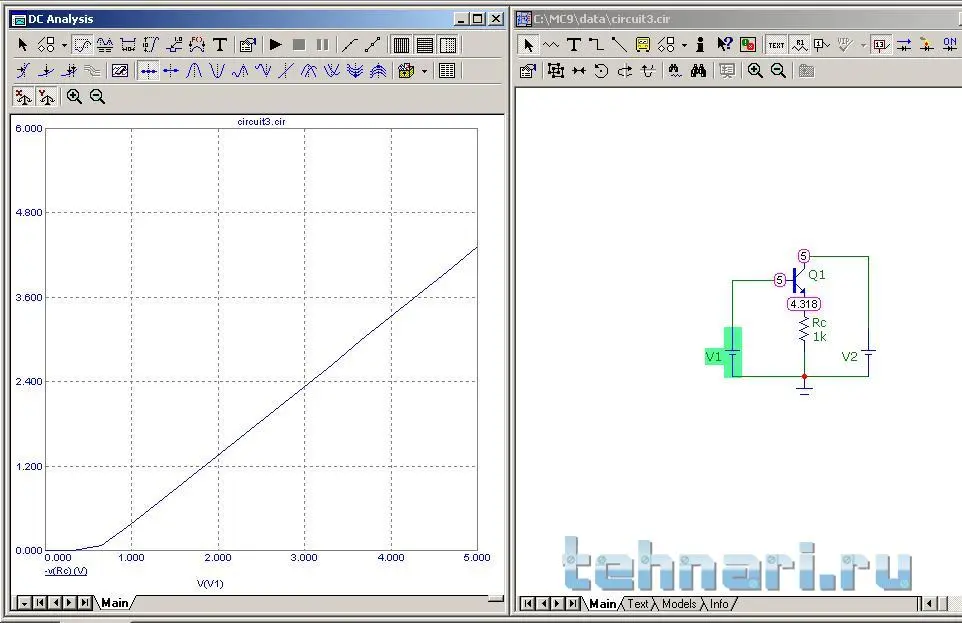962x623 pixels.
Task: Toggle node voltages display icon labeled 13
Action: [881, 45]
